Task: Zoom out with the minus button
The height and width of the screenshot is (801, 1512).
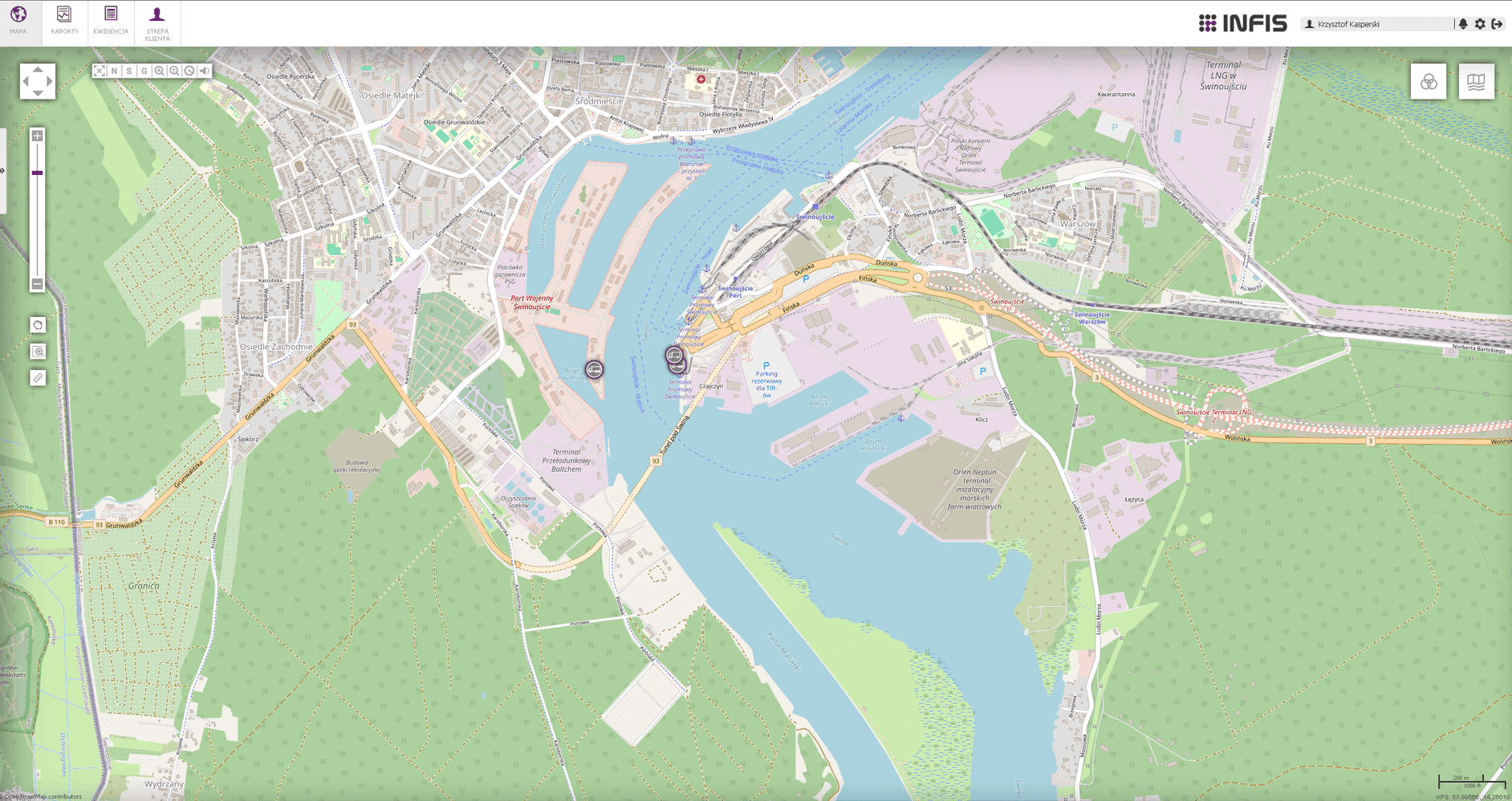Action: pos(37,284)
